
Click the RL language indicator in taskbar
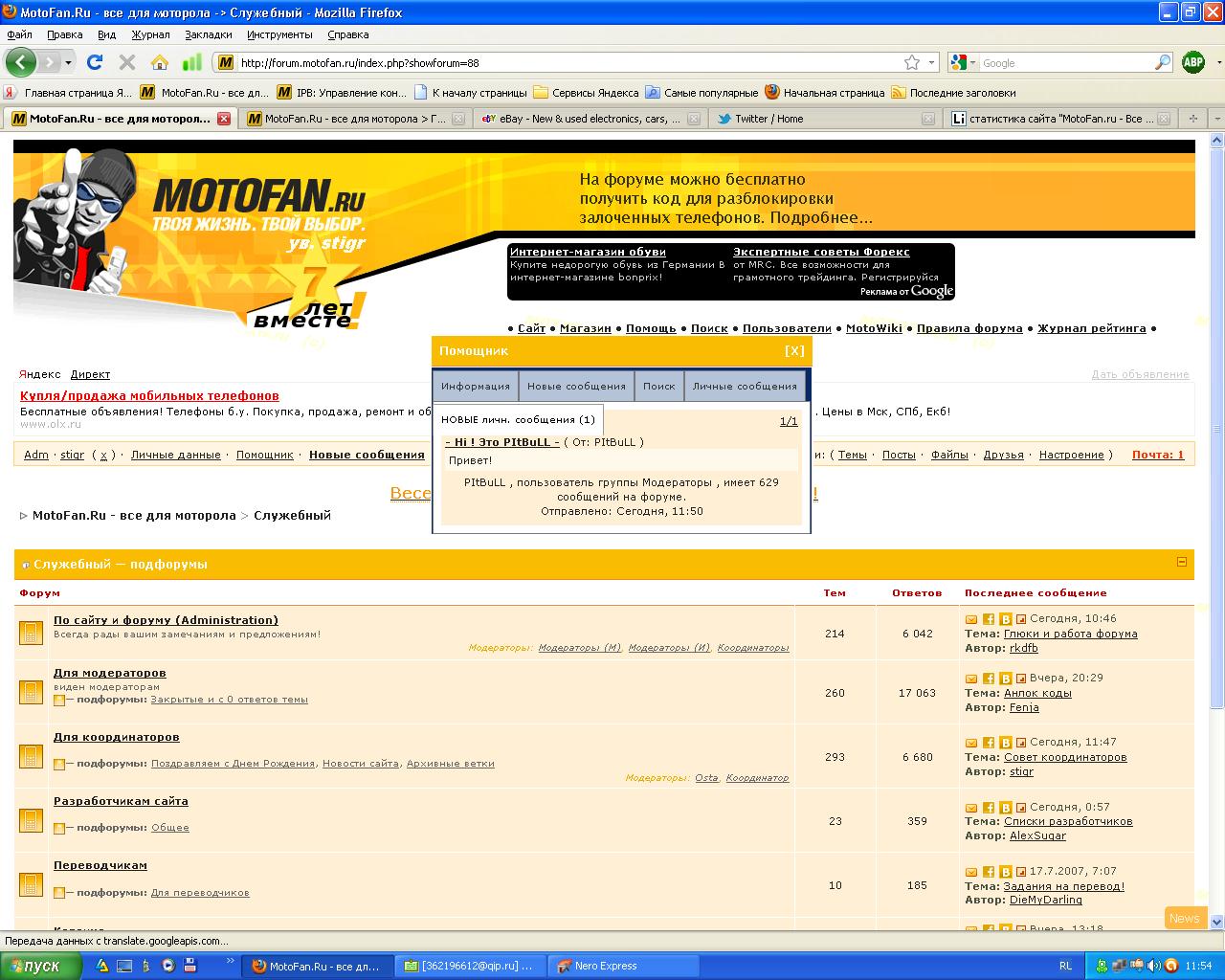pos(1066,966)
